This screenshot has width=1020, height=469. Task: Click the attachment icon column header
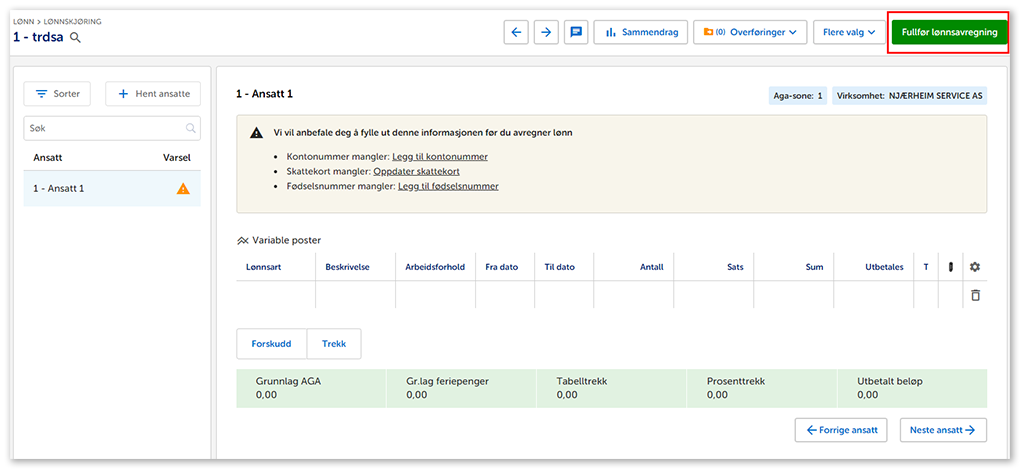tap(950, 267)
